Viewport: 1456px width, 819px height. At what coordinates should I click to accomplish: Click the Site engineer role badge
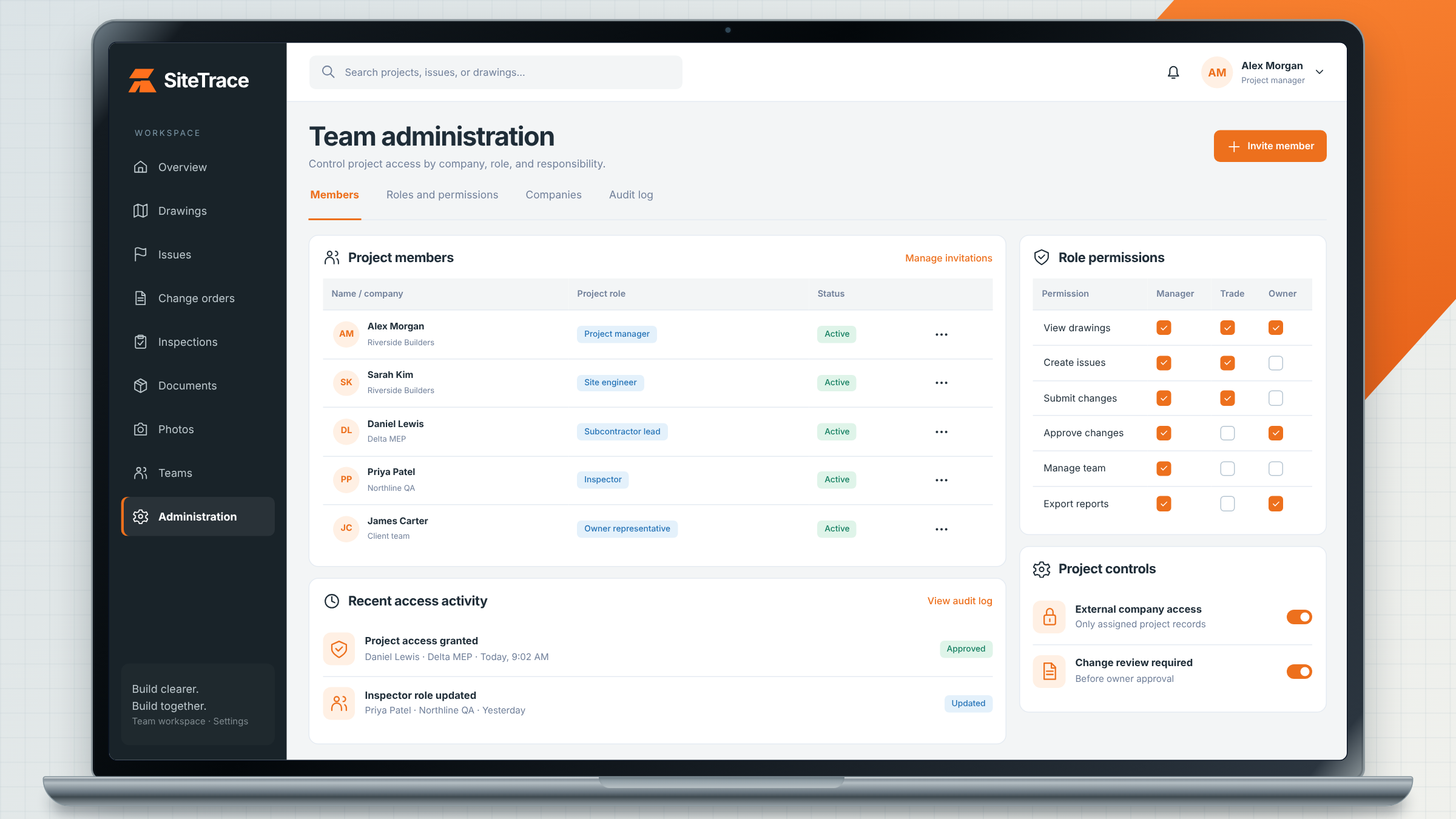(610, 382)
